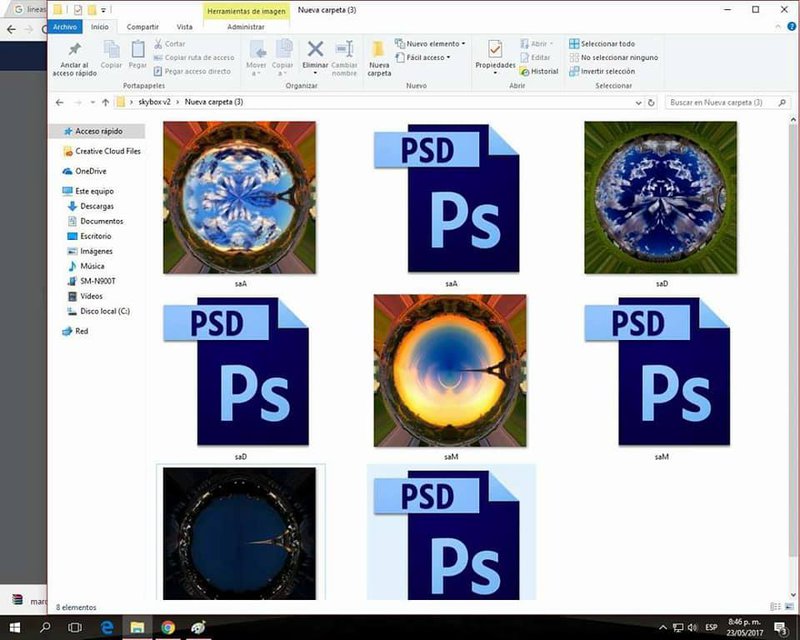Viewport: 800px width, 640px height.
Task: Show hidden tray icons chevron
Action: (662, 627)
